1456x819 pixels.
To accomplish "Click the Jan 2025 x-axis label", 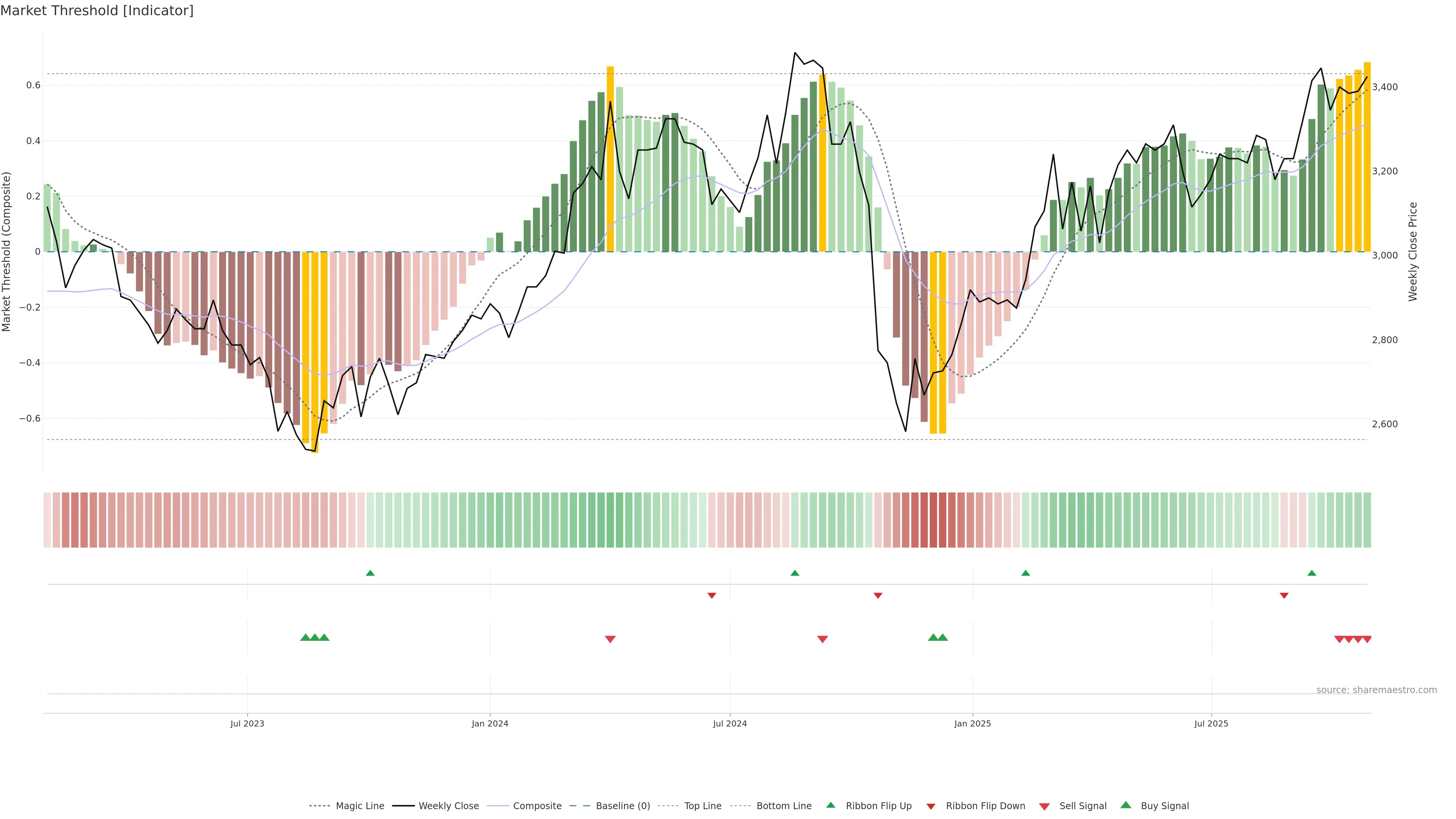I will pyautogui.click(x=972, y=723).
